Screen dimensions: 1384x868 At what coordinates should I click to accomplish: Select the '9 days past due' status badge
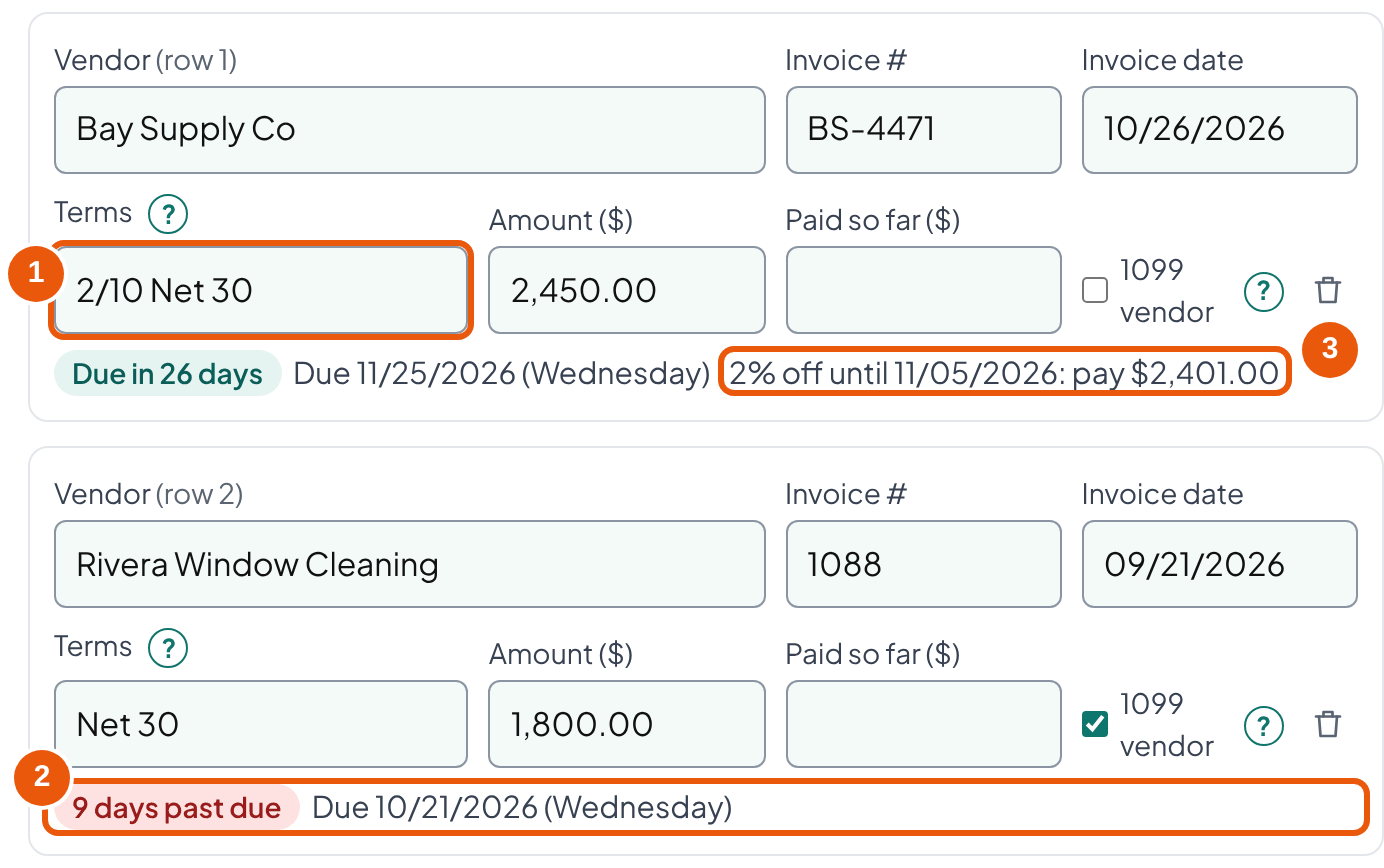[177, 808]
